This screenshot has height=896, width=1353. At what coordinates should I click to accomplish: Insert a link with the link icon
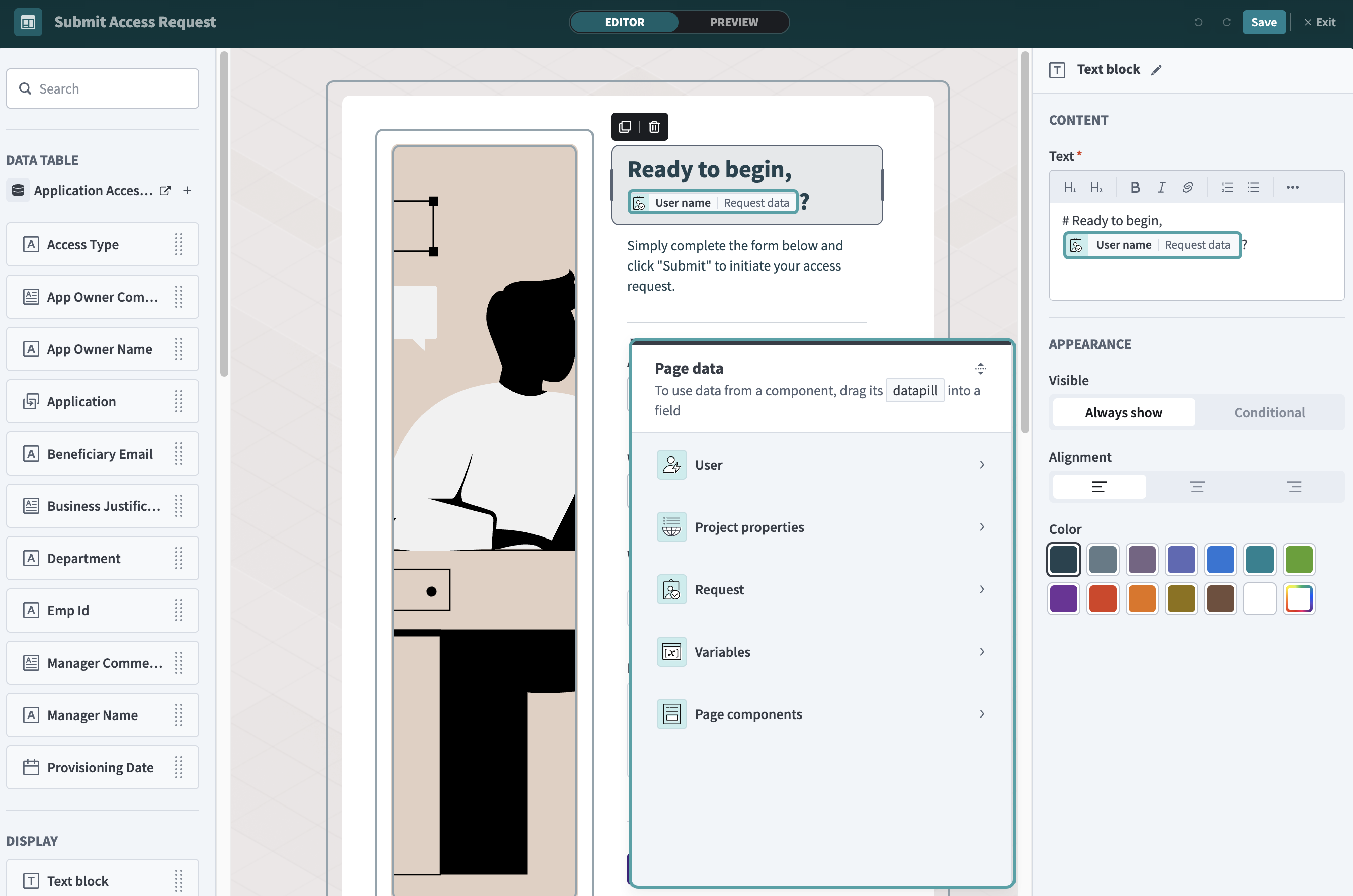tap(1187, 187)
